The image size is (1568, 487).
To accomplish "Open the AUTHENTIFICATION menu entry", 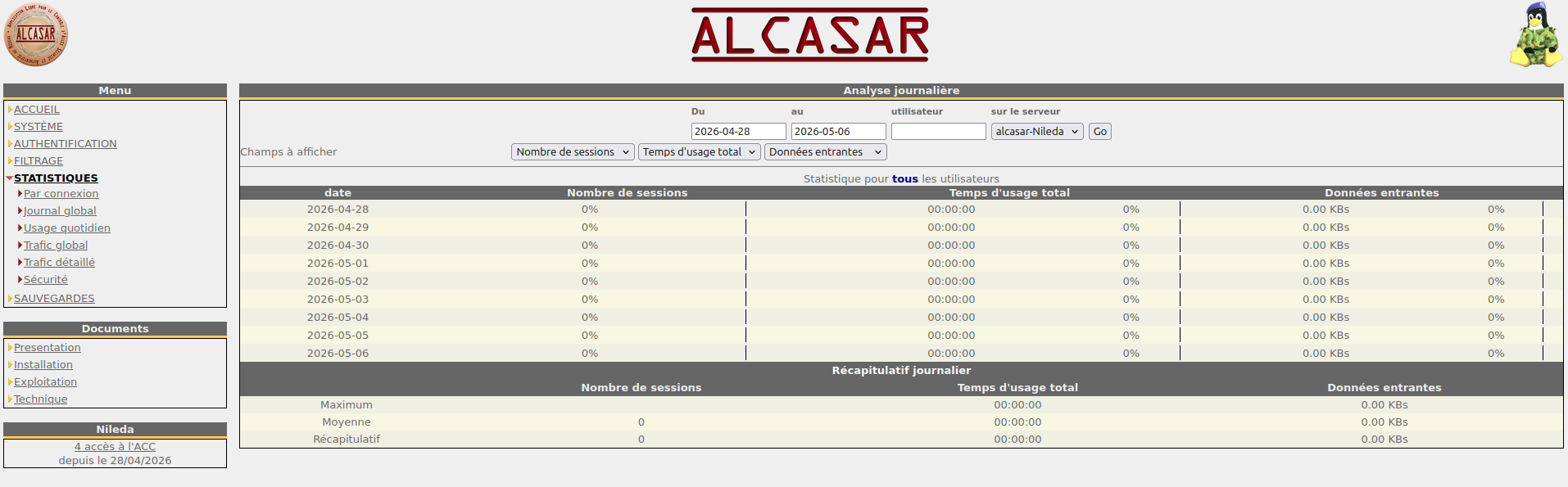I will pos(66,144).
